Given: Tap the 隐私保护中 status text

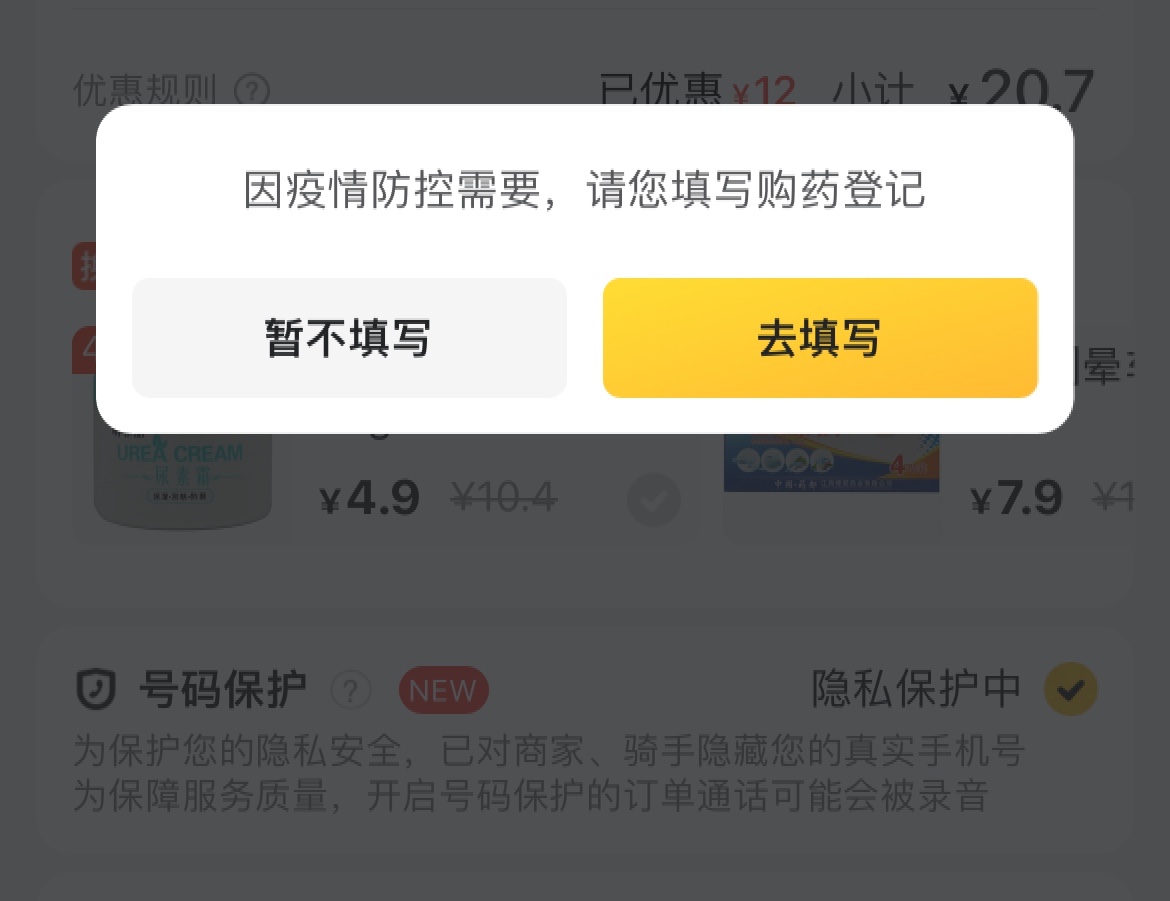Looking at the screenshot, I should 916,688.
